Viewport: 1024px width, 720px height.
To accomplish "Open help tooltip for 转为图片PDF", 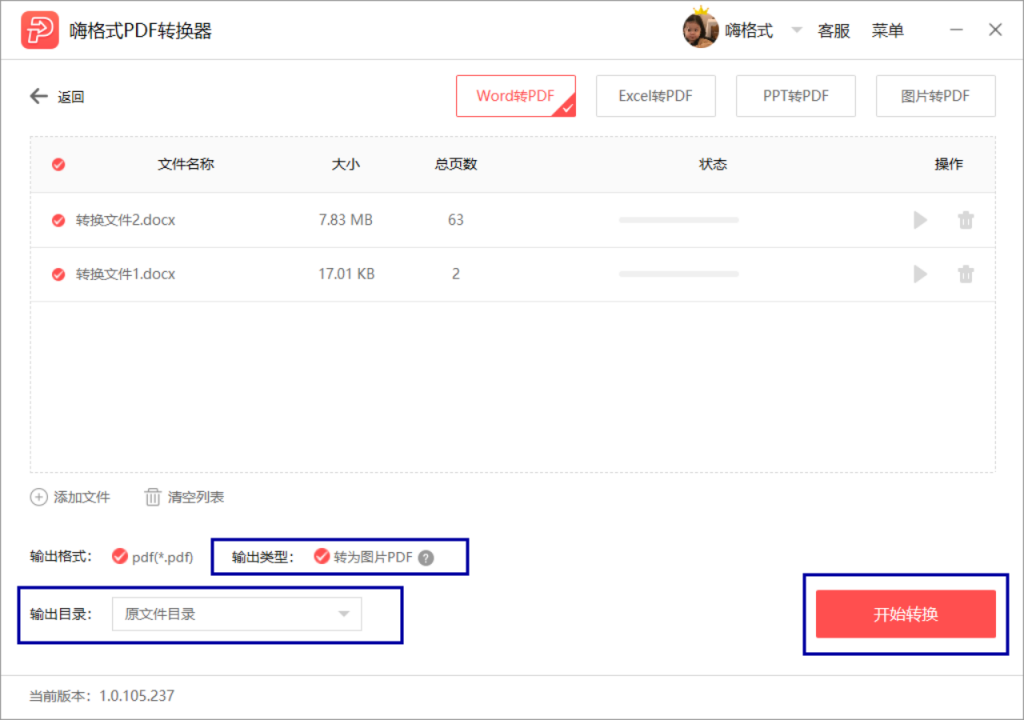I will [426, 558].
